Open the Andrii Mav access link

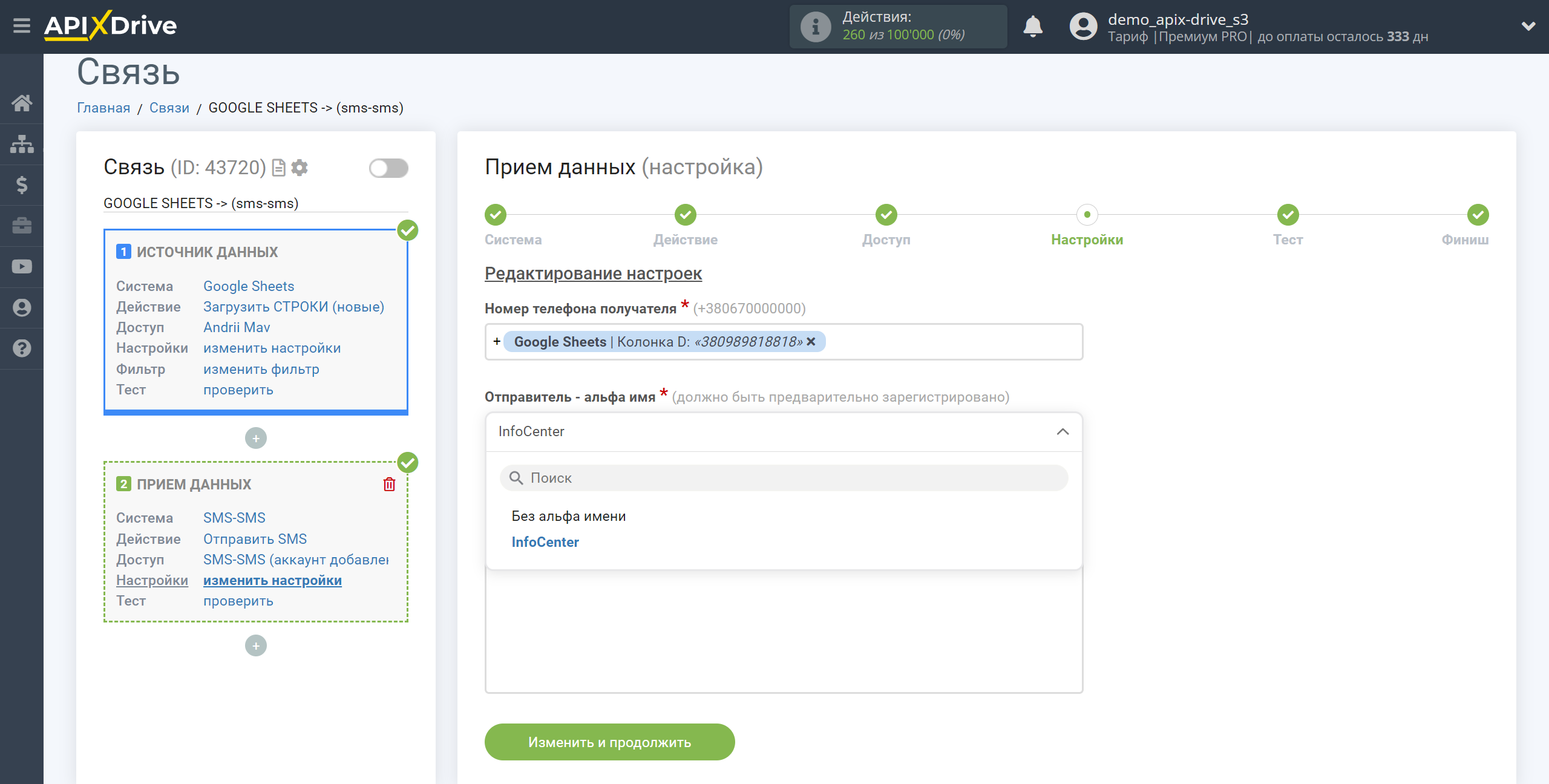237,327
